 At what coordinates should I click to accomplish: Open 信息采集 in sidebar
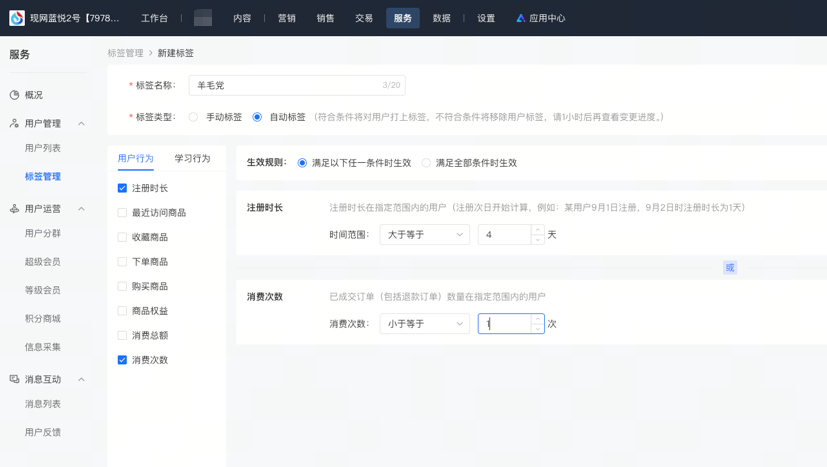43,347
